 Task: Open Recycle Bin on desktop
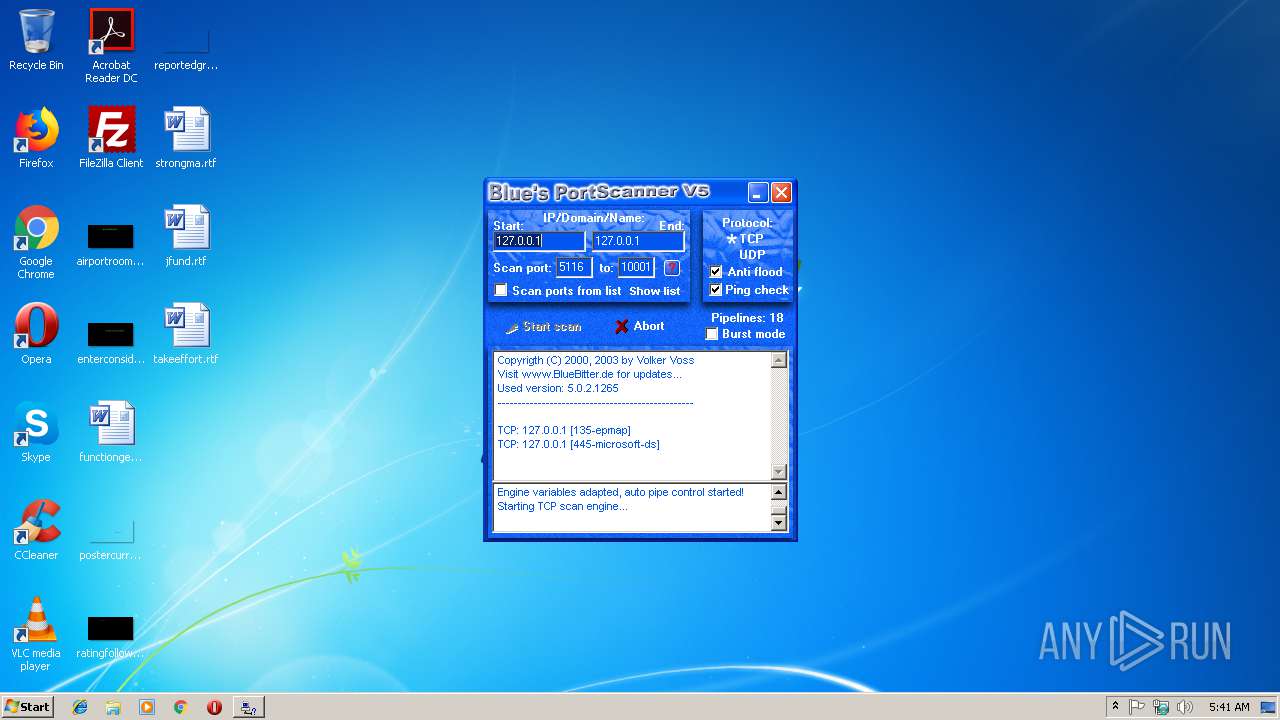(36, 41)
